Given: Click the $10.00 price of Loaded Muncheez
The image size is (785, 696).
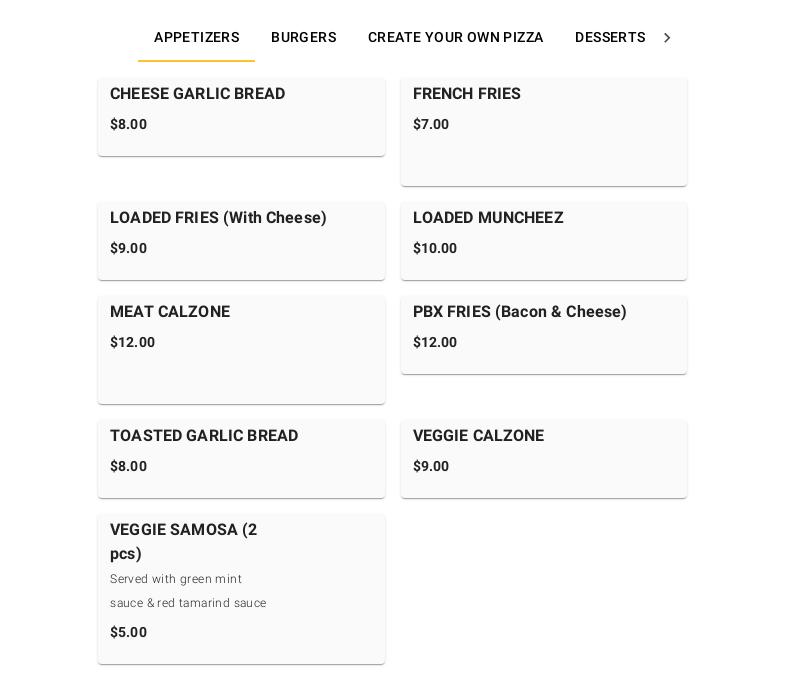Looking at the screenshot, I should [x=435, y=249].
